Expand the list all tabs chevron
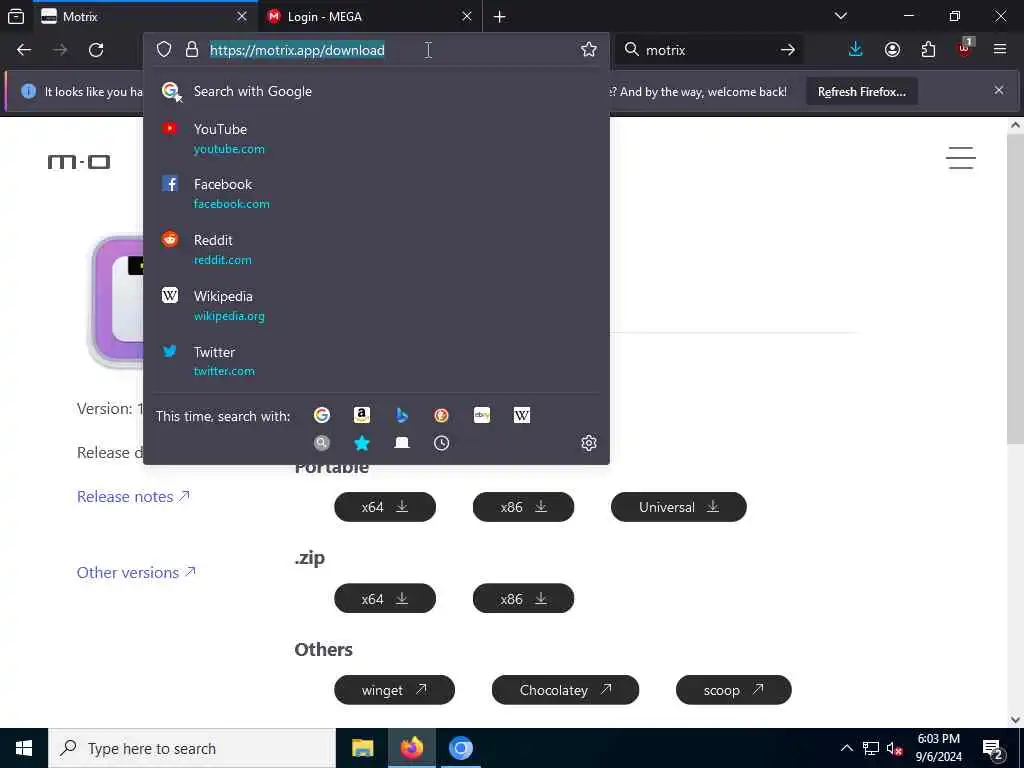The image size is (1024, 768). coord(841,16)
